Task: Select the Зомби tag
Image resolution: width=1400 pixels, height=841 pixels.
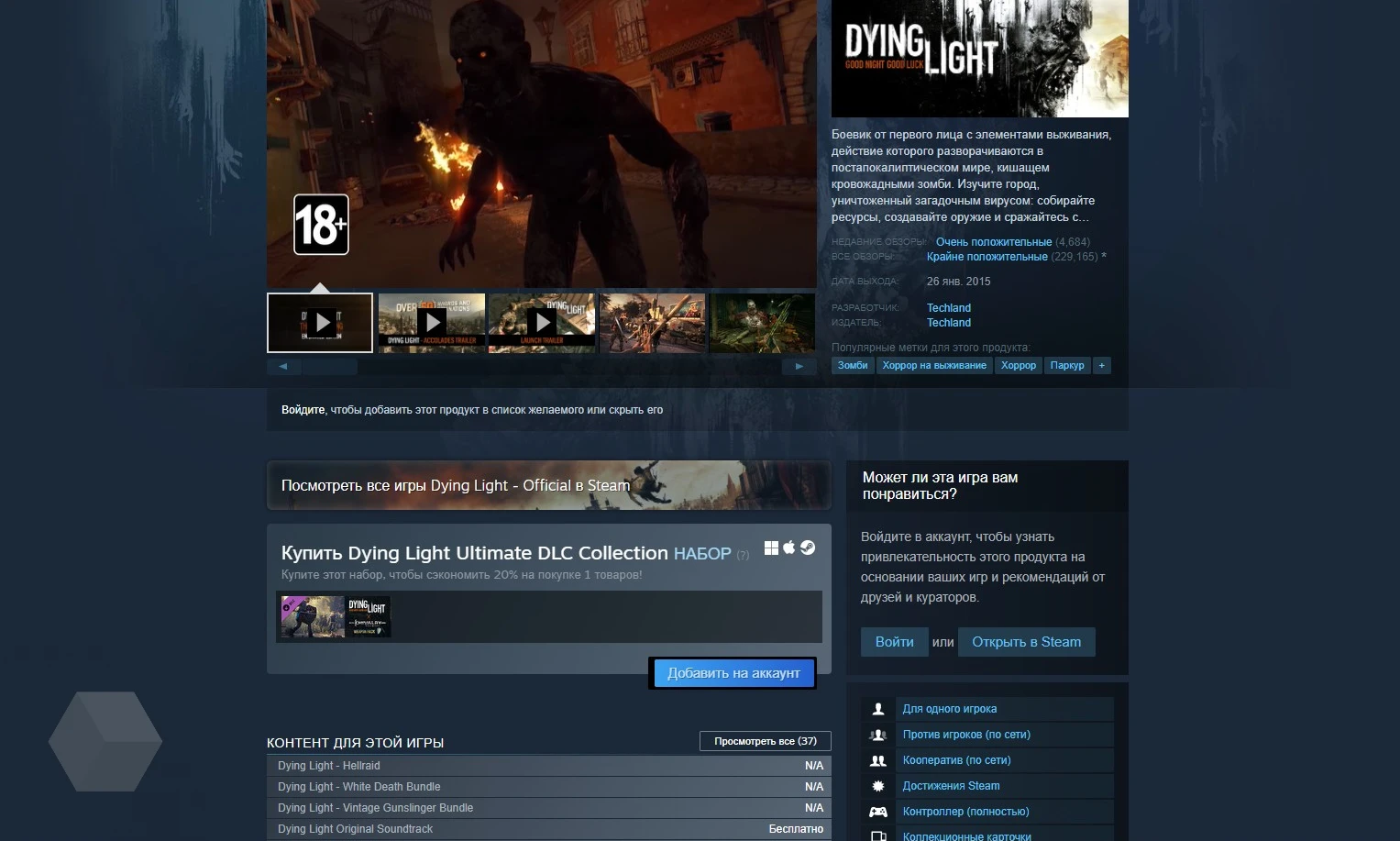Action: point(853,365)
